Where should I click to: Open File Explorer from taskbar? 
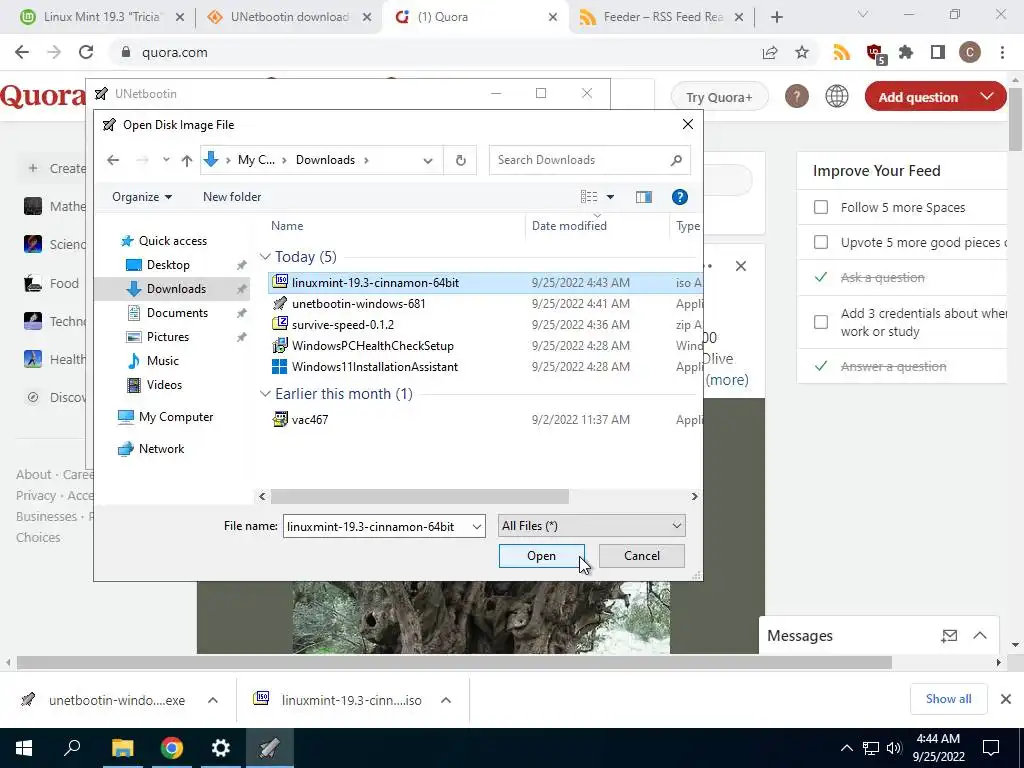coord(122,748)
